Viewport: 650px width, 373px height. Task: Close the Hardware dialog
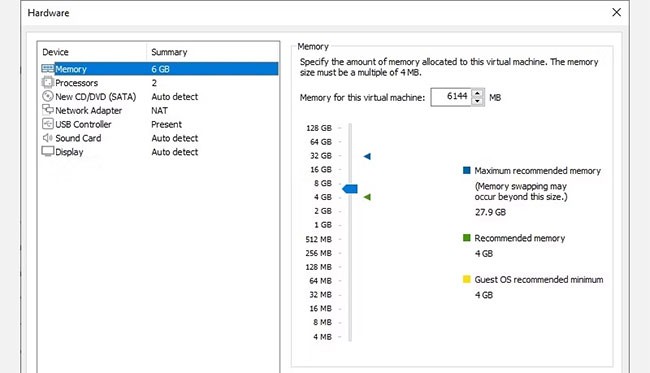pos(616,12)
